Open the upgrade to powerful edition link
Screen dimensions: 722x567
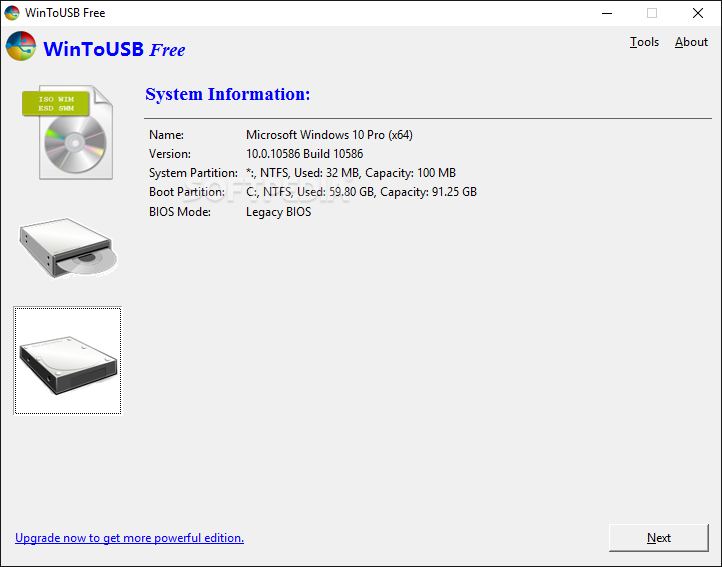129,538
